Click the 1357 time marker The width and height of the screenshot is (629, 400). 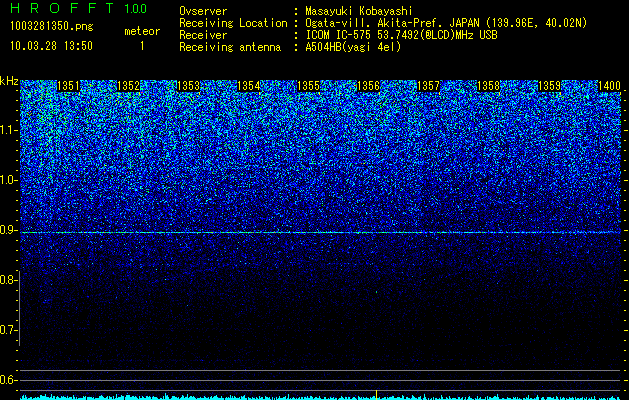[x=429, y=86]
